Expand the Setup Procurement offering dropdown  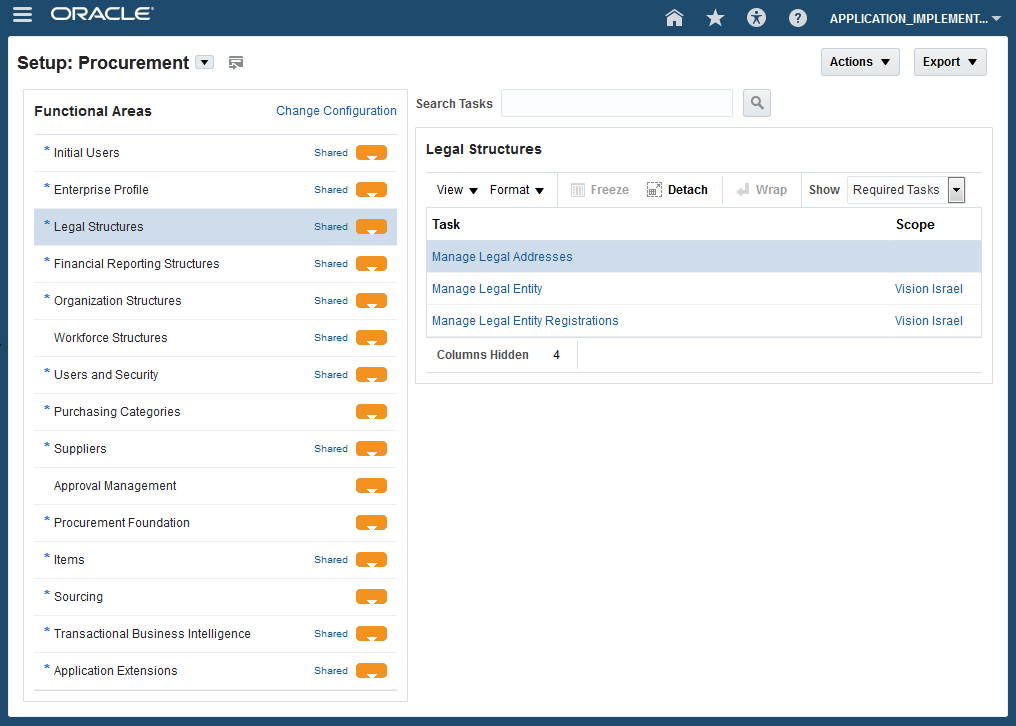point(204,62)
